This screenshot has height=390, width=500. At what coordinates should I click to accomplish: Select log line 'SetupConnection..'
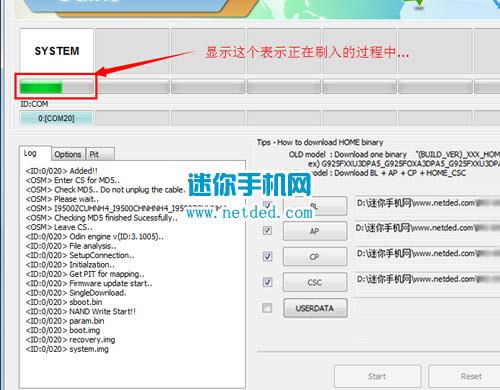[80, 255]
